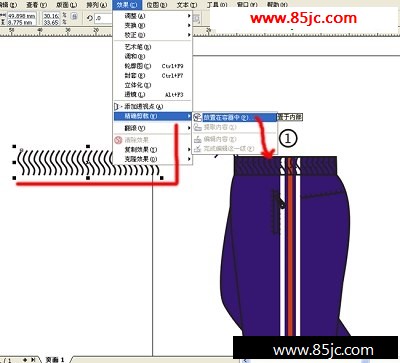Click the 编辑内容 icon in PowerClip submenu
This screenshot has height=363, width=400.
click(x=198, y=139)
